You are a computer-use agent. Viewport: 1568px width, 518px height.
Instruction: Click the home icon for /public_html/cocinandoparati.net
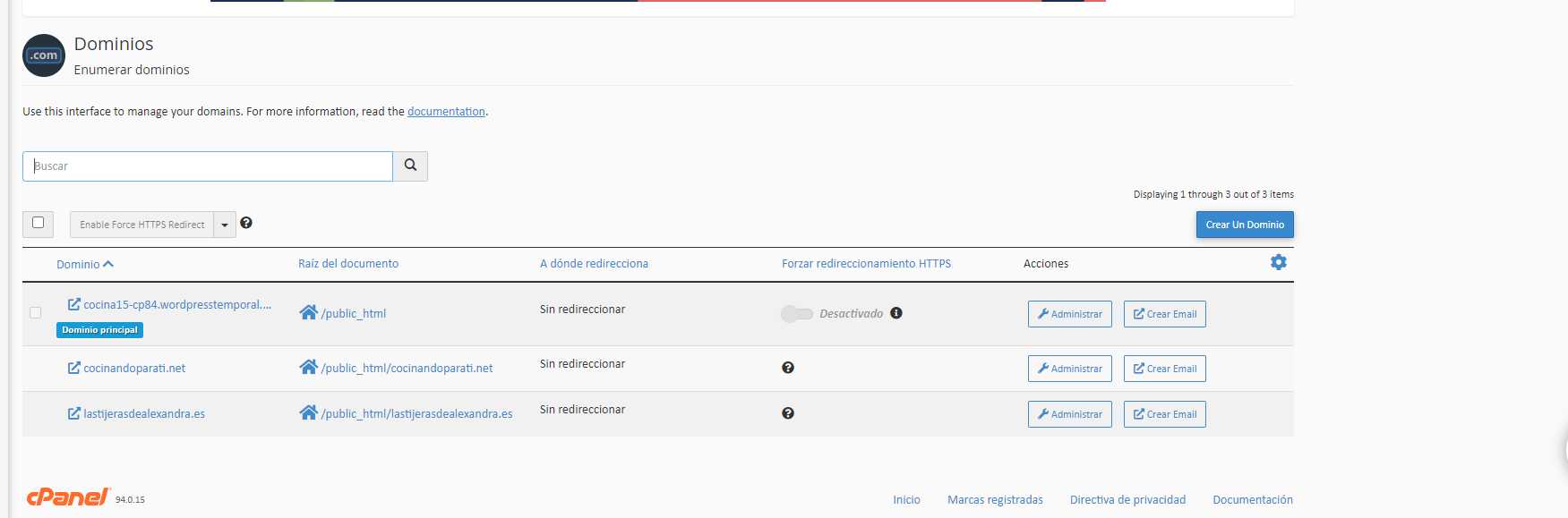(x=309, y=367)
